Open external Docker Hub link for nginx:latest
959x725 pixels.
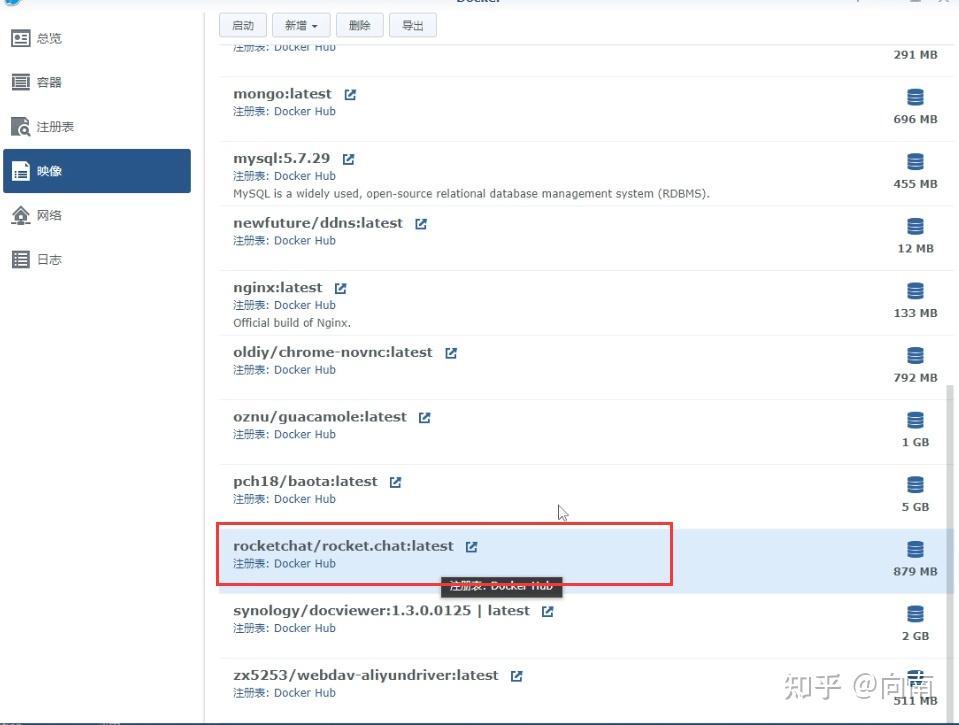coord(340,286)
